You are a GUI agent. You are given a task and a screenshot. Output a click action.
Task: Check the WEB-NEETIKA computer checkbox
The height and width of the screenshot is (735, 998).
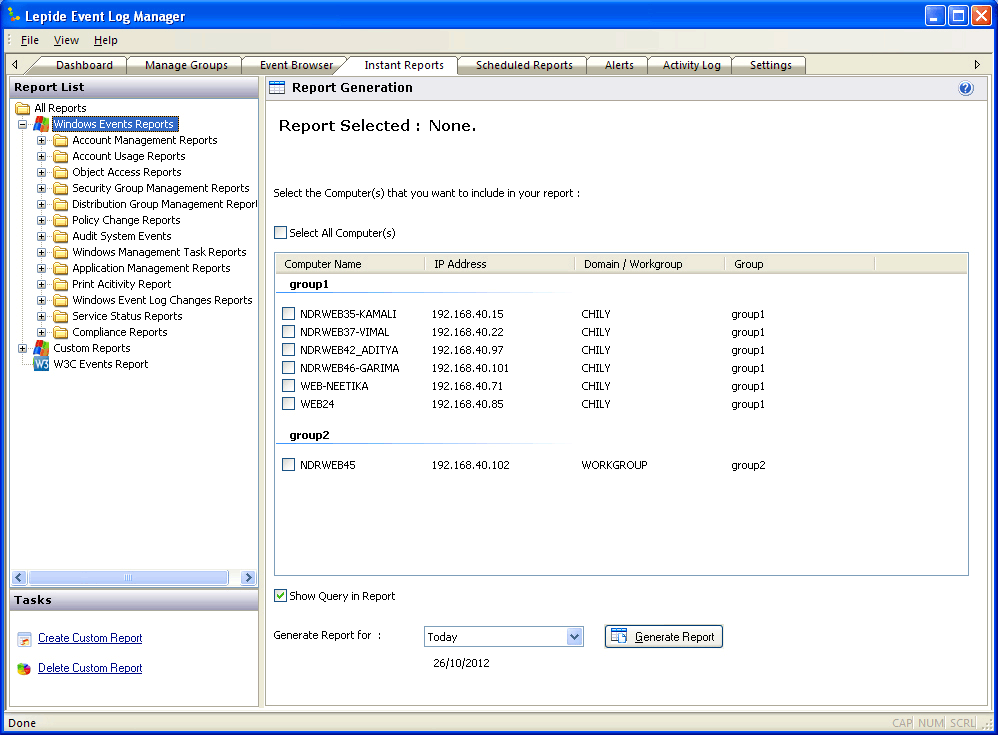click(288, 386)
